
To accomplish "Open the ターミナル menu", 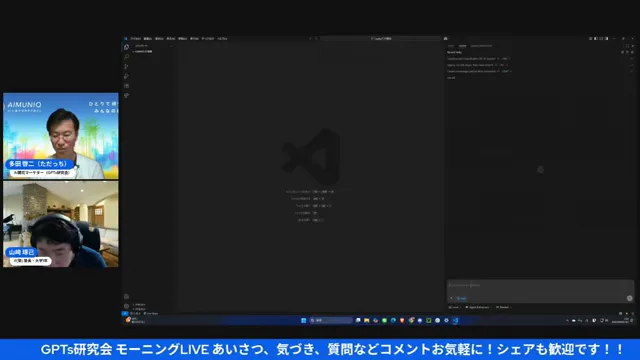I will pyautogui.click(x=208, y=38).
